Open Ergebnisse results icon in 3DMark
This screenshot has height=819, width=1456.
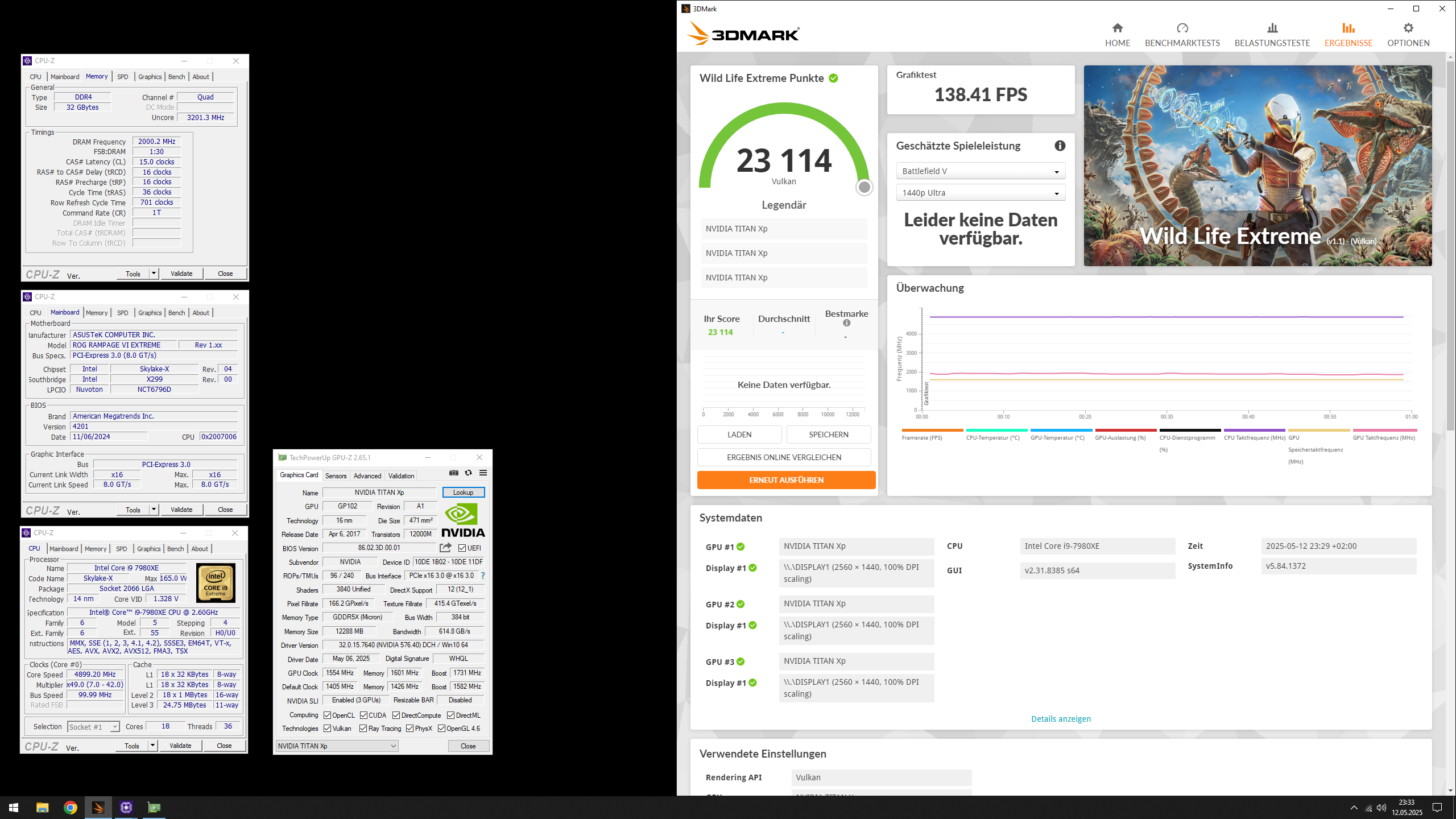(1348, 28)
